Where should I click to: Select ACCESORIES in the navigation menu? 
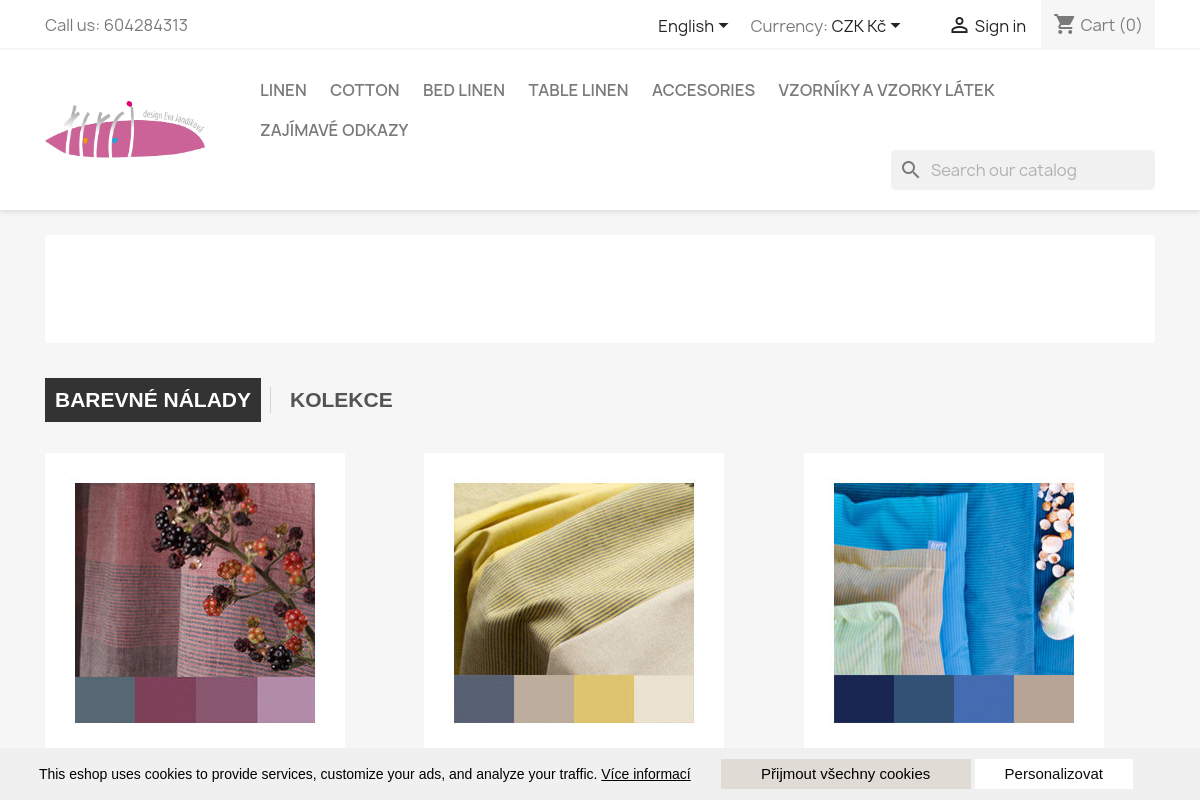click(703, 90)
